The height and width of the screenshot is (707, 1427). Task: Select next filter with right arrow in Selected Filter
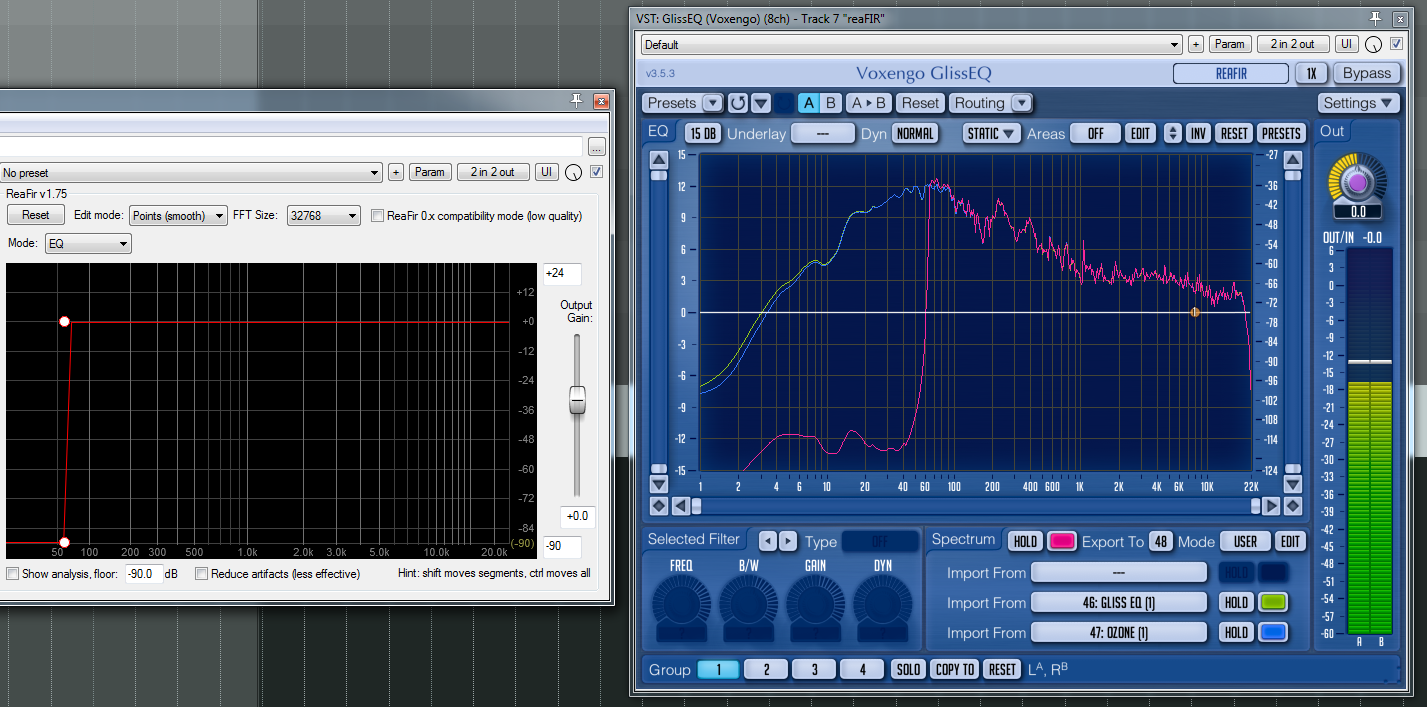coord(788,541)
